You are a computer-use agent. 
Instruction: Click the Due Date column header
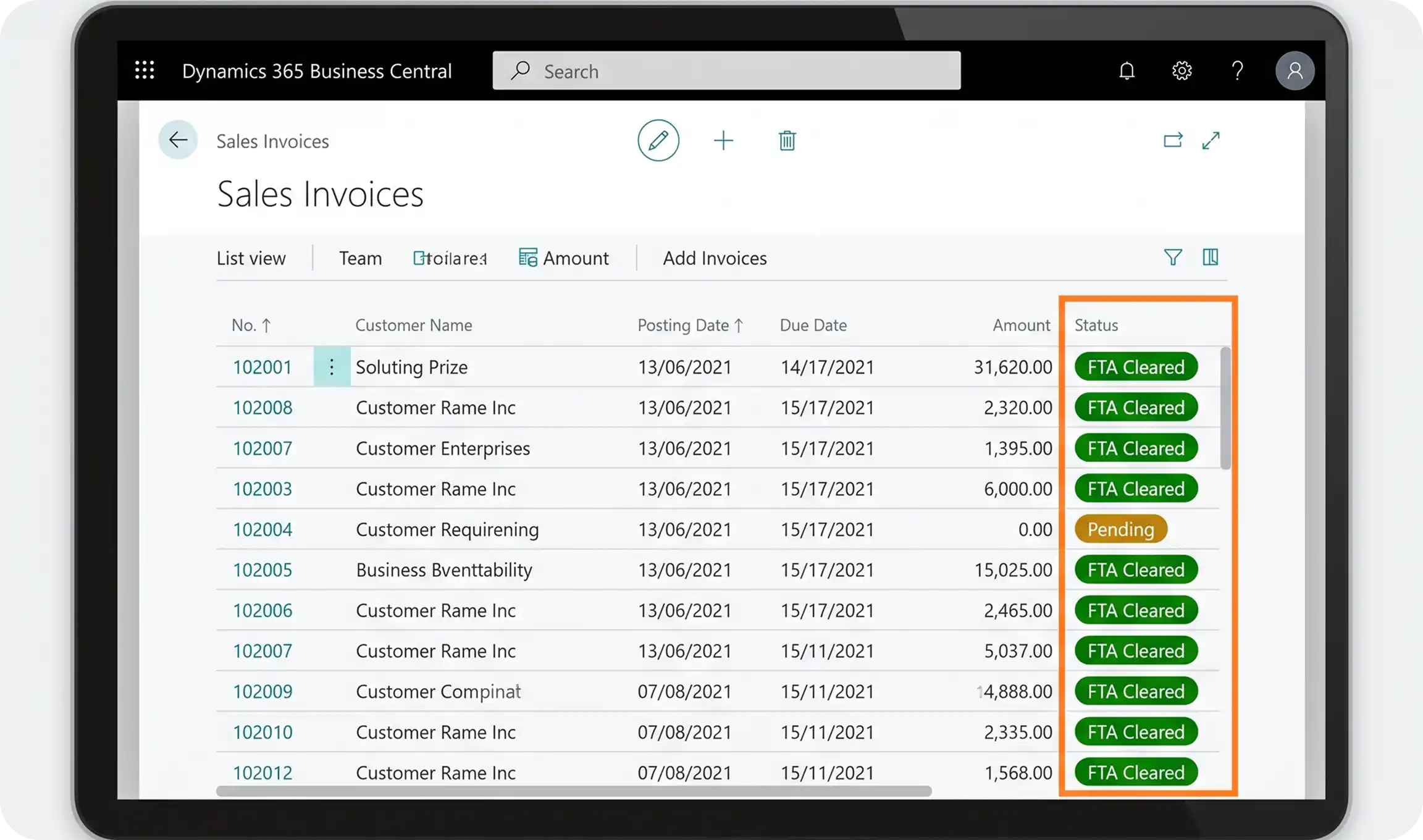(813, 325)
